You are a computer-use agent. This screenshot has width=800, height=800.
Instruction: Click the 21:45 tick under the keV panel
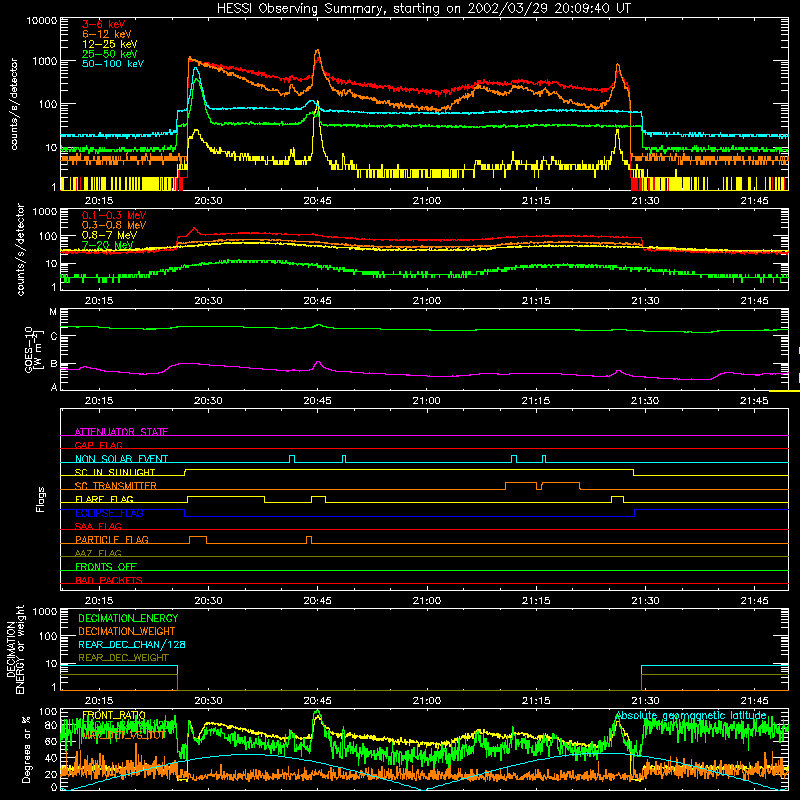pyautogui.click(x=754, y=201)
